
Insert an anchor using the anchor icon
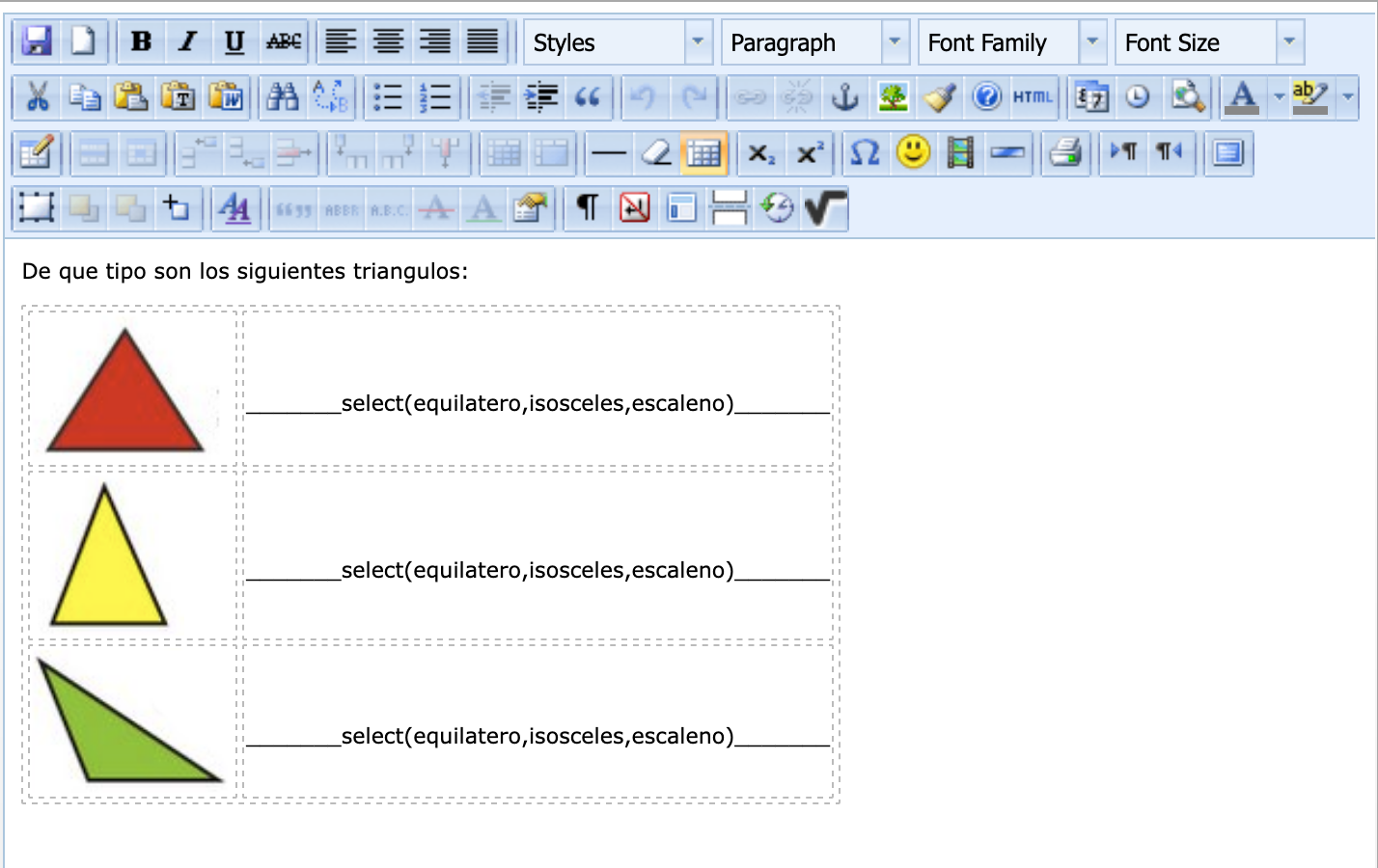click(845, 97)
